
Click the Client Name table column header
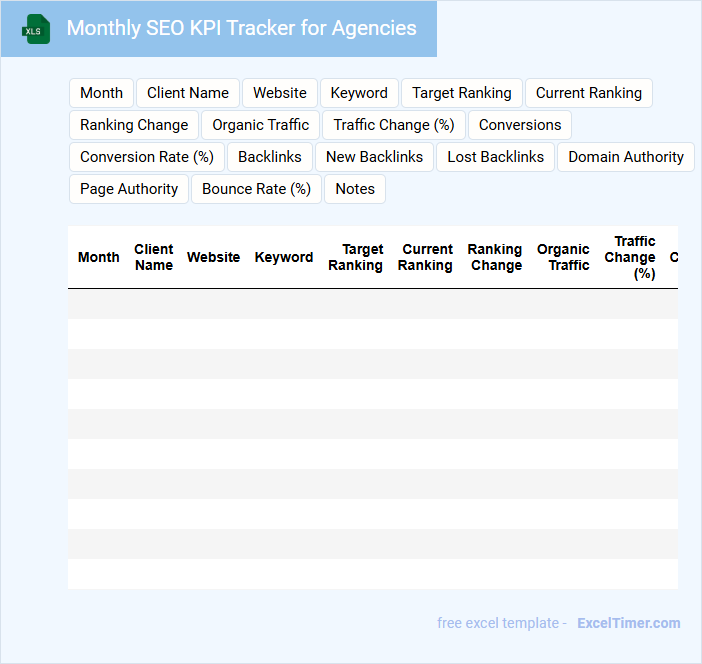coord(154,257)
